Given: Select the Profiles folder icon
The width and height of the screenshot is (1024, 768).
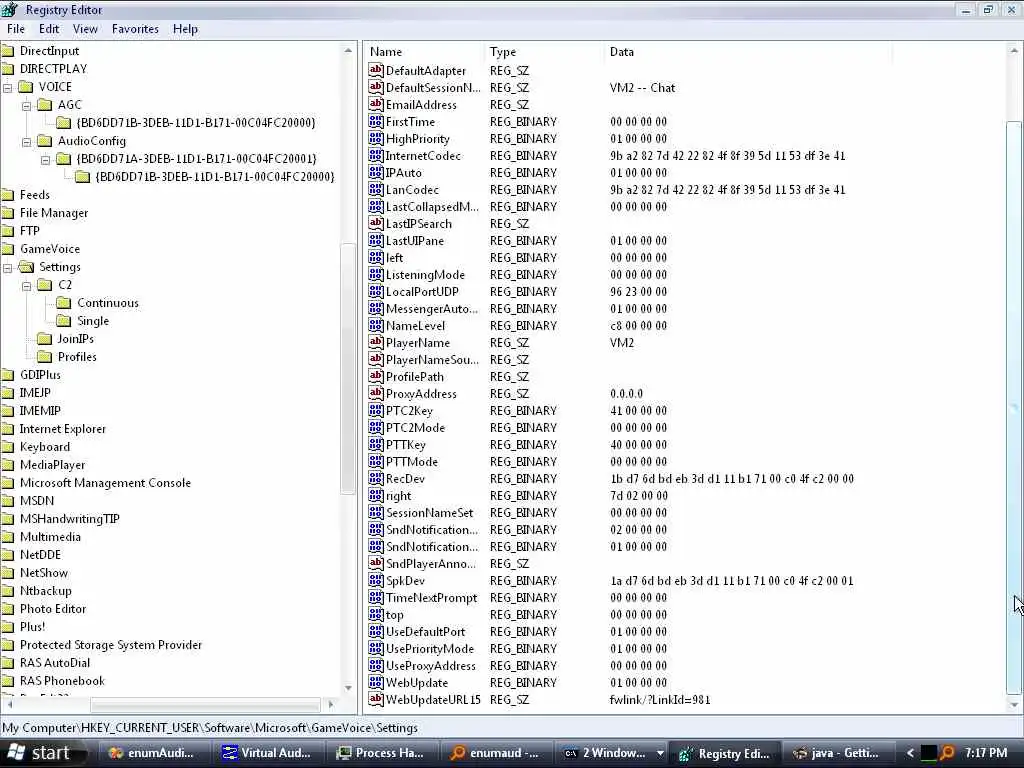Looking at the screenshot, I should pos(44,357).
